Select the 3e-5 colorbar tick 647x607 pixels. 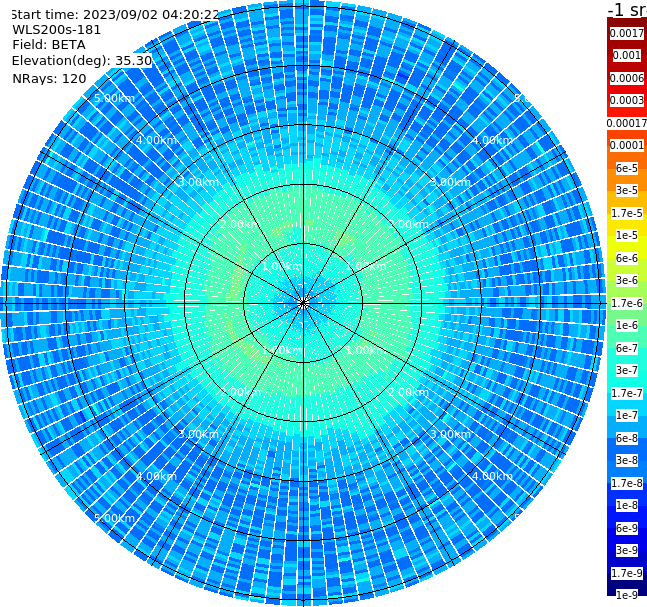point(627,190)
